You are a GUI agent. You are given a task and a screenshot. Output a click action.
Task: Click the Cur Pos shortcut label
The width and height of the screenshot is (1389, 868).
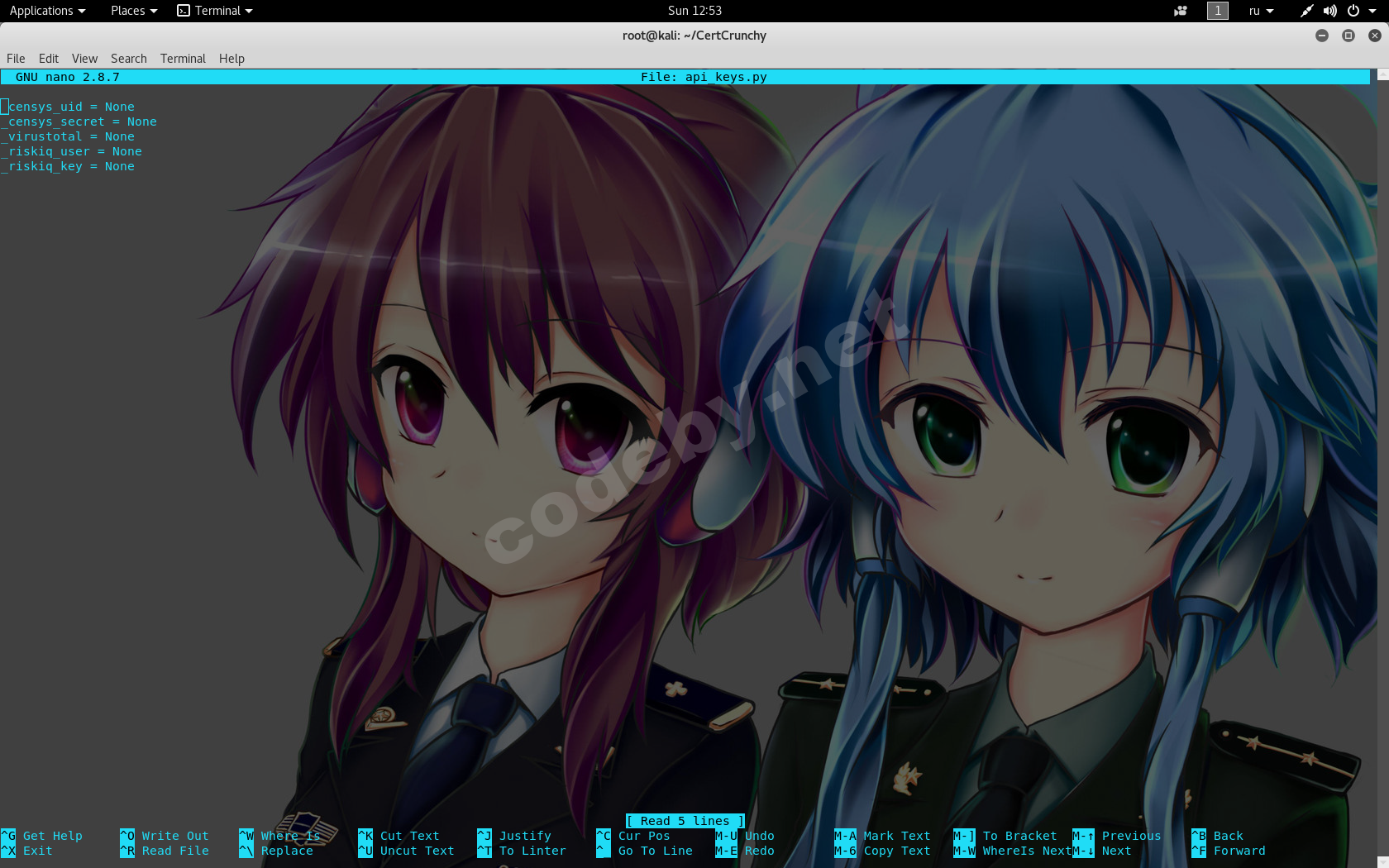(644, 836)
